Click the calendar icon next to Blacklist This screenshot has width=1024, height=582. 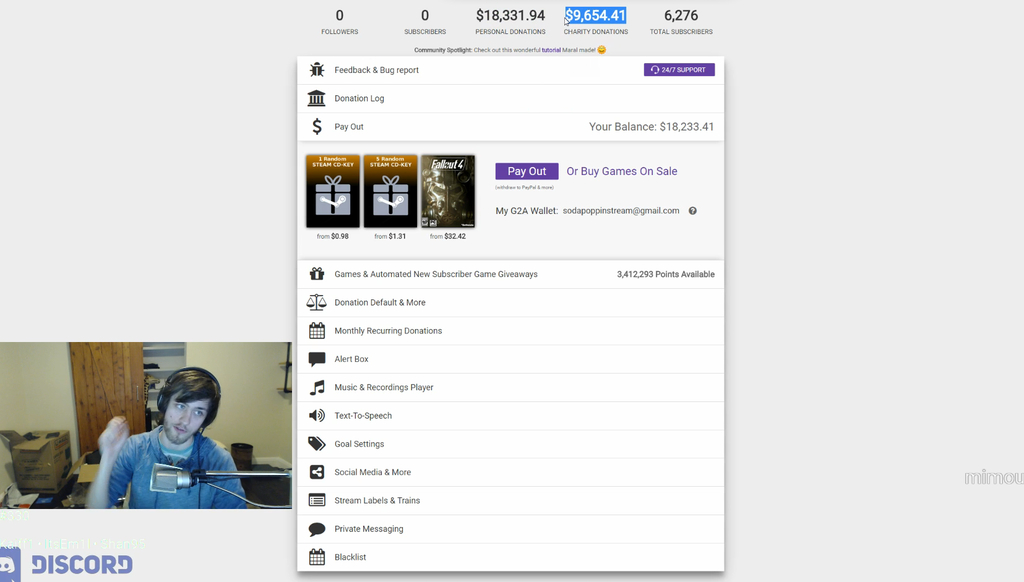point(317,557)
